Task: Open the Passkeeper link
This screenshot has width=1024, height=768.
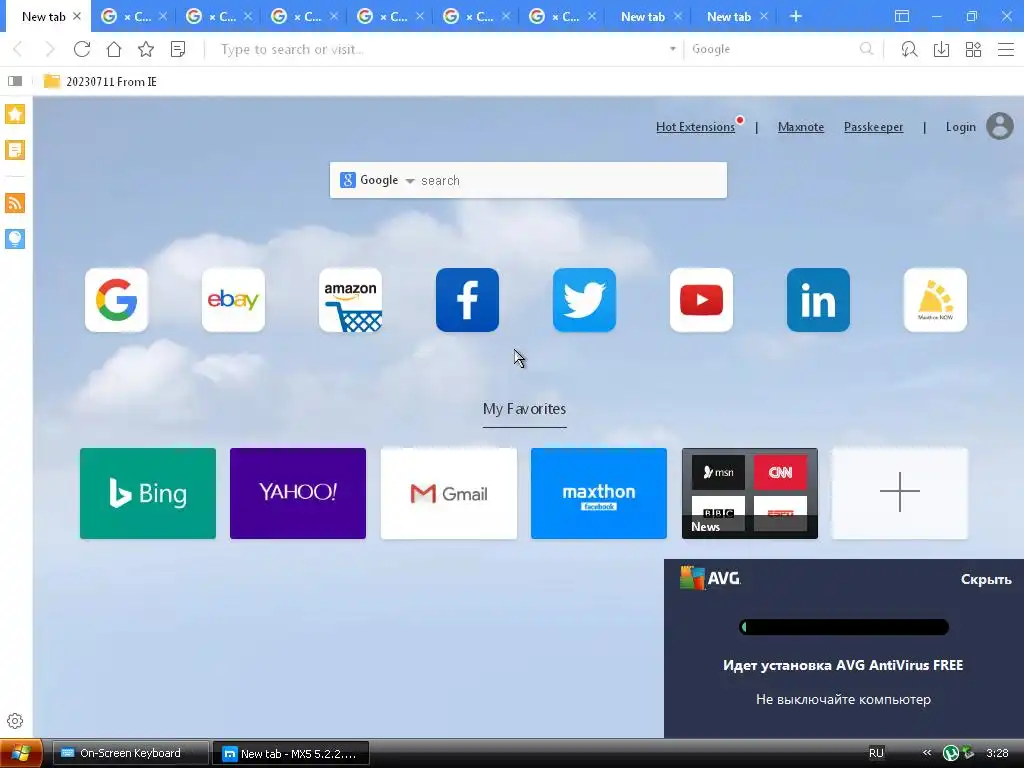Action: click(x=873, y=127)
